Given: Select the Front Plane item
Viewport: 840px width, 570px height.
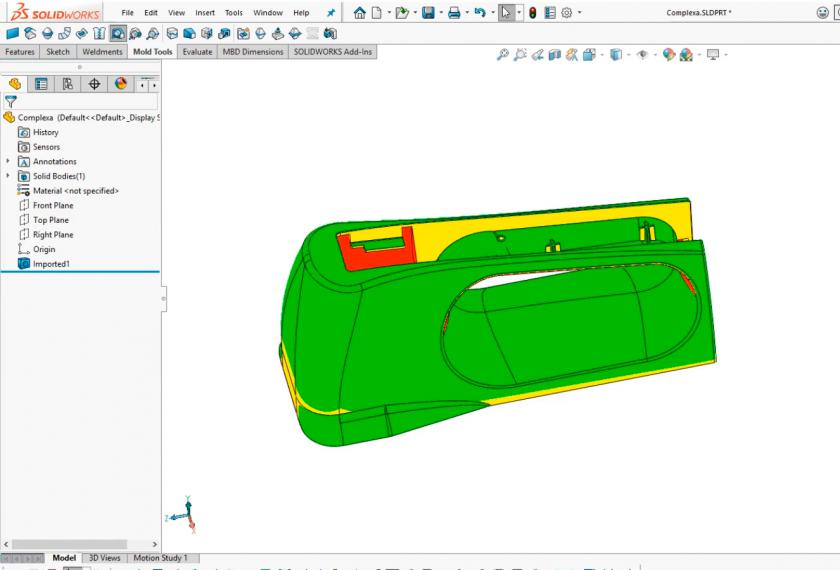Looking at the screenshot, I should [53, 205].
